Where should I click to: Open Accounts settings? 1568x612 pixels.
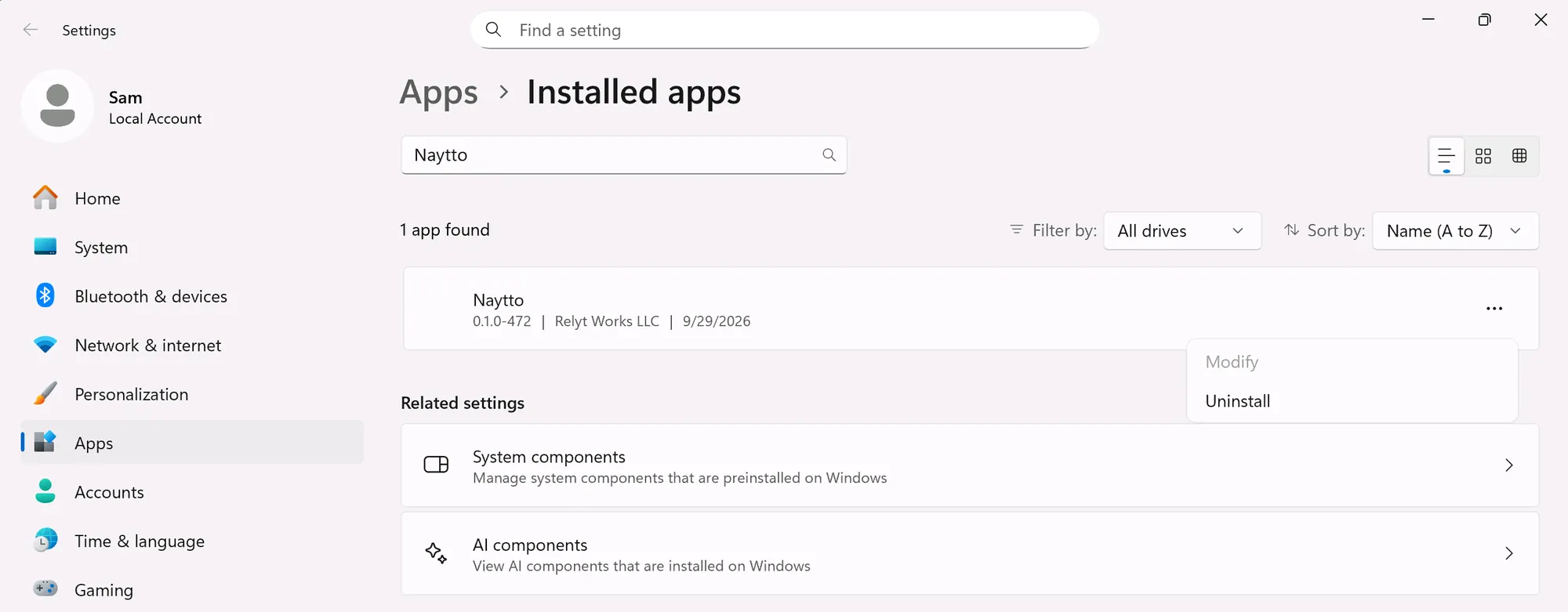192,492
